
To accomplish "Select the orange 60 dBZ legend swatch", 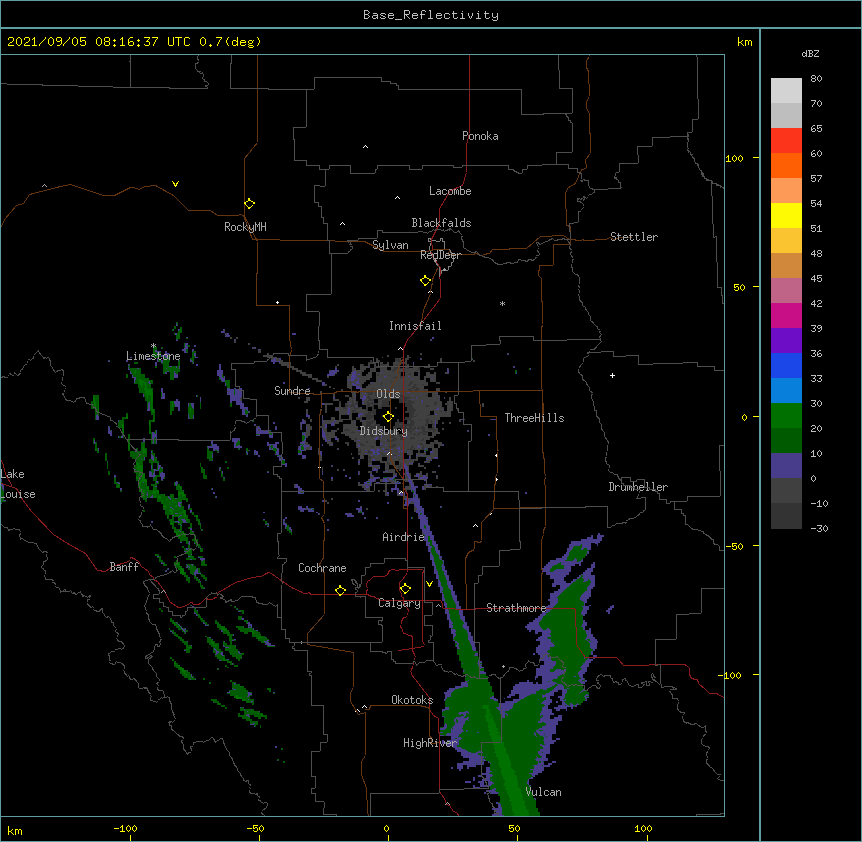I will tap(786, 165).
